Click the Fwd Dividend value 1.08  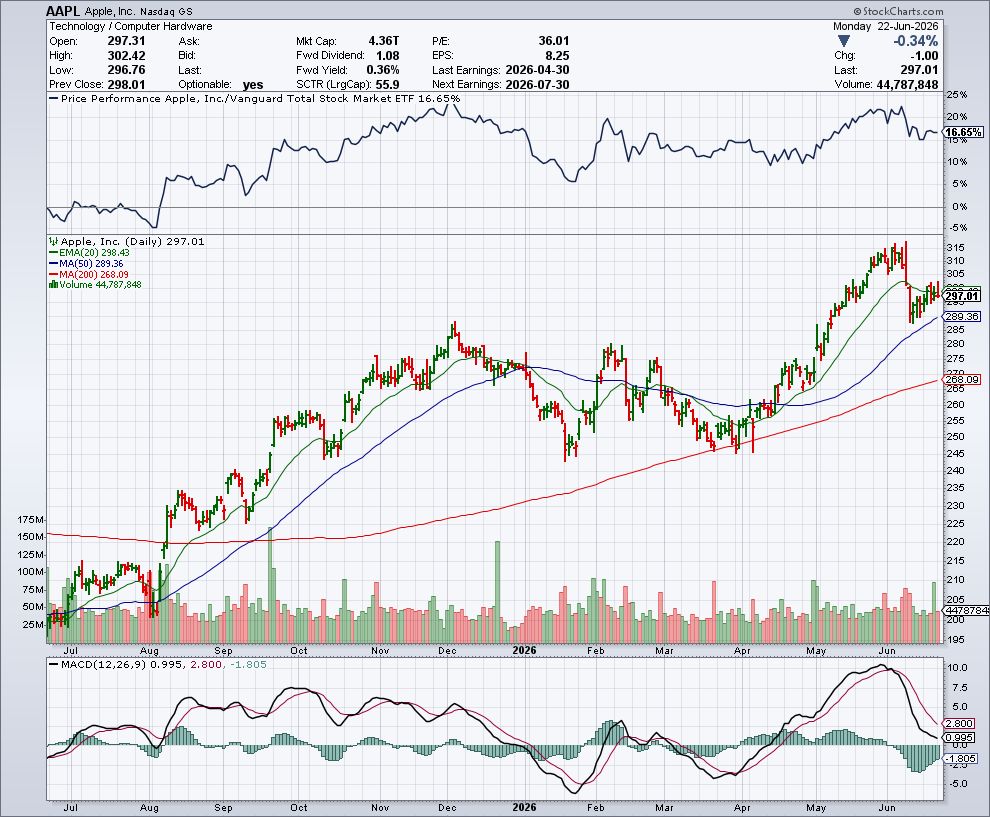pyautogui.click(x=388, y=56)
